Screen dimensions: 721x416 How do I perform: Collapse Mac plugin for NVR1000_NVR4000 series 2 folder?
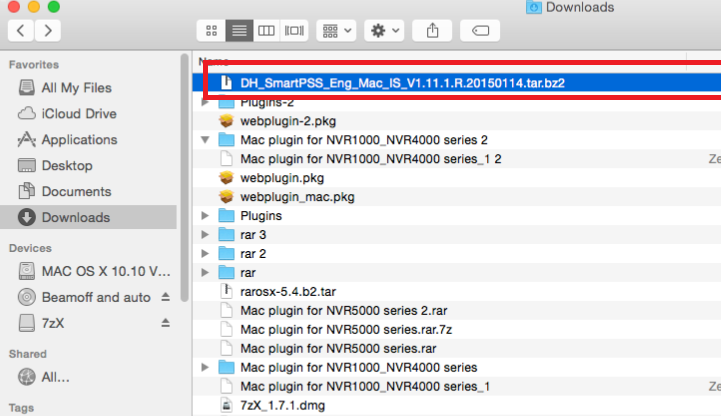[206, 140]
